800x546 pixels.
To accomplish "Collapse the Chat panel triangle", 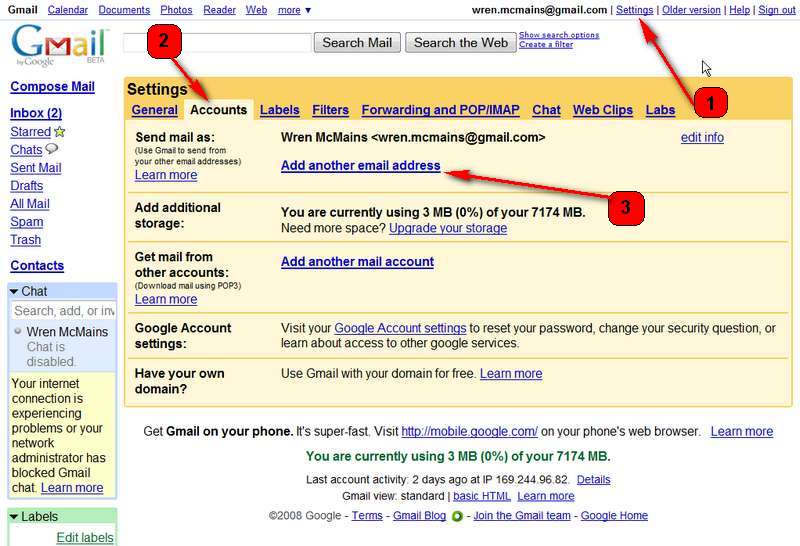I will [14, 291].
